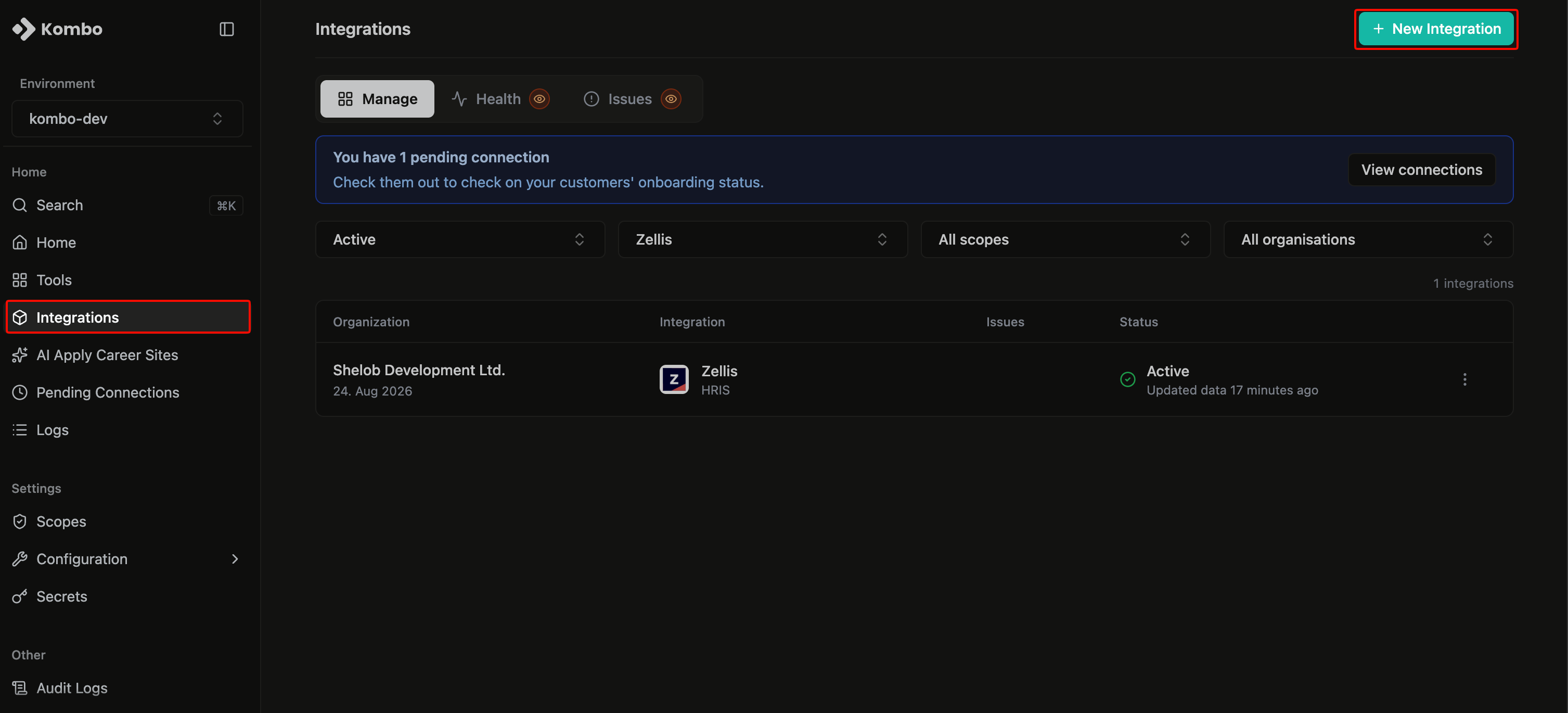Click the Search magnifier icon in sidebar
This screenshot has width=1568, height=713.
click(19, 205)
